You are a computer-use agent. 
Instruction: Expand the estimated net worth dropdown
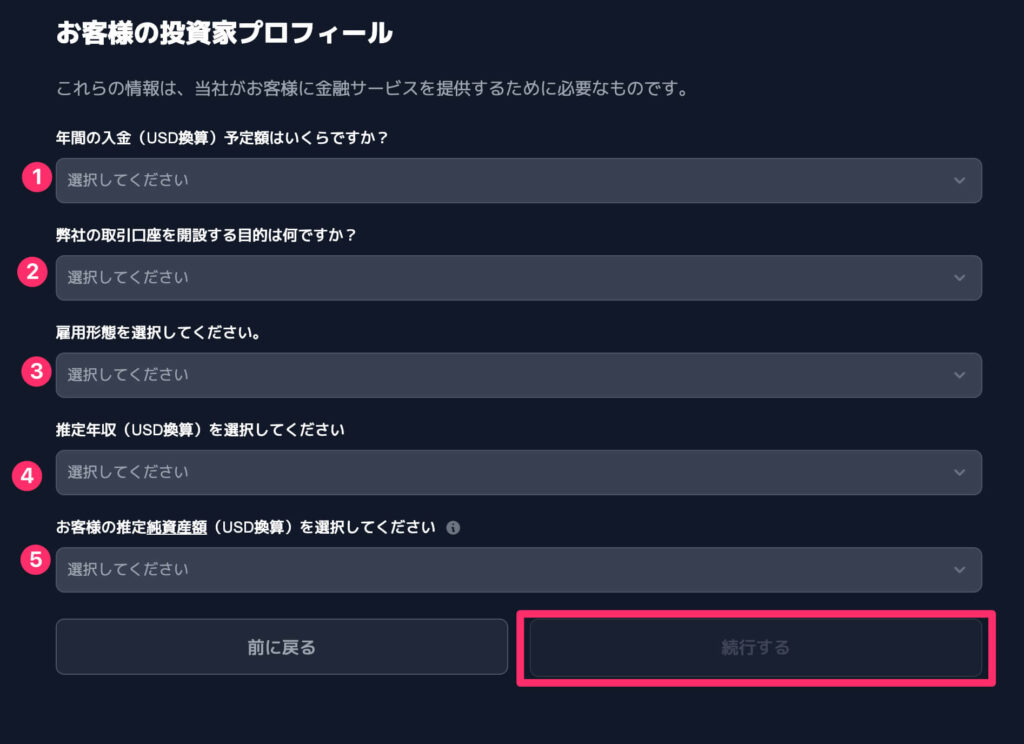point(519,569)
